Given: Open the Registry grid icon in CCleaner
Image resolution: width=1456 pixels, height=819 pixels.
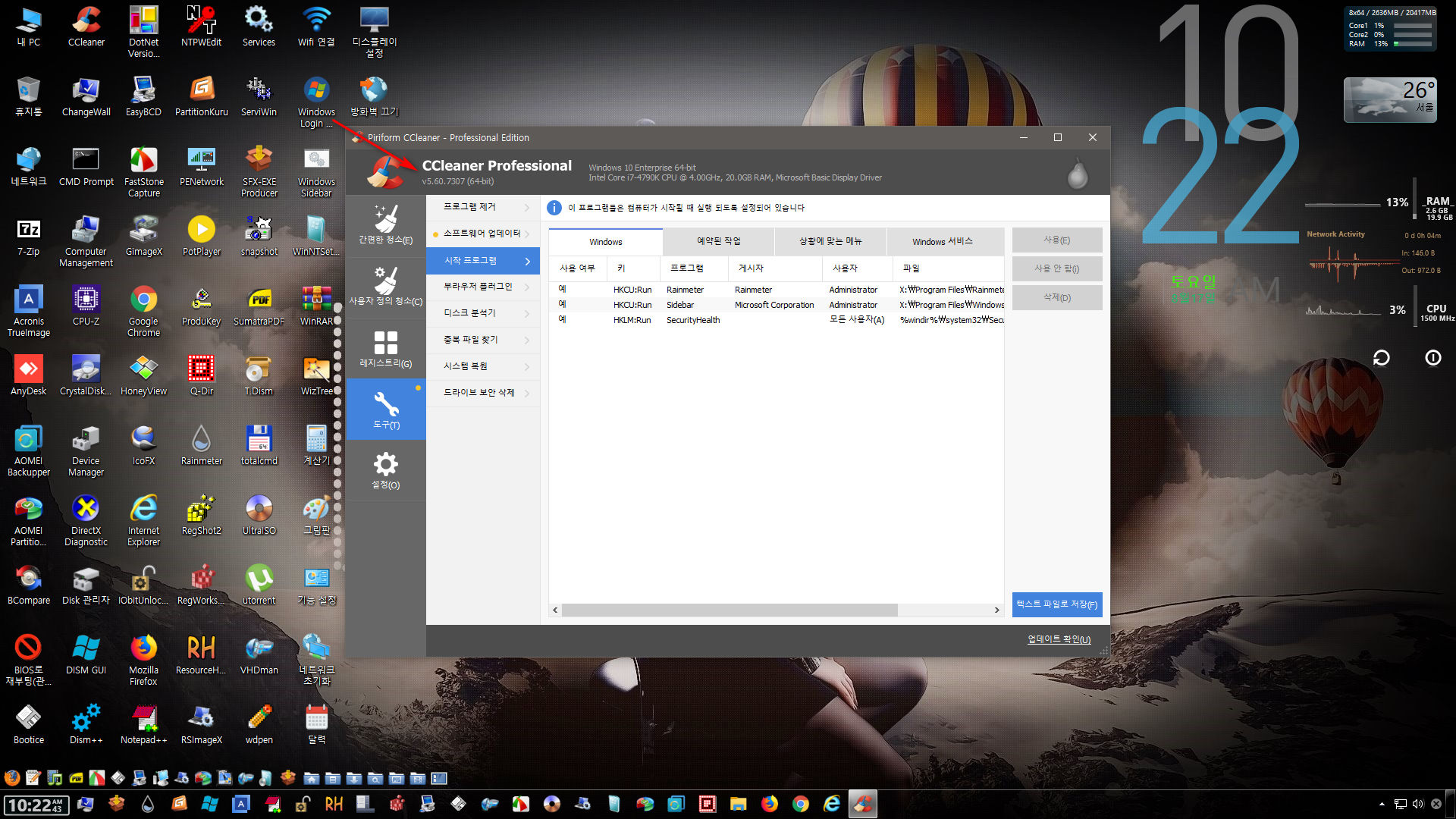Looking at the screenshot, I should tap(385, 349).
